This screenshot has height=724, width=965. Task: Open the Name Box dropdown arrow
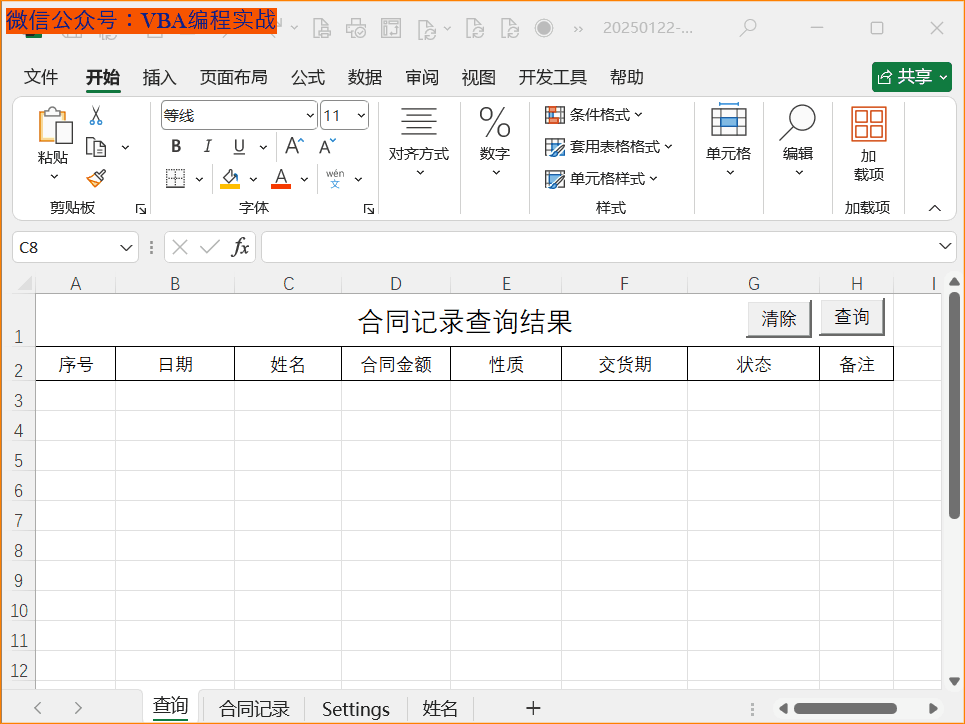pyautogui.click(x=127, y=247)
